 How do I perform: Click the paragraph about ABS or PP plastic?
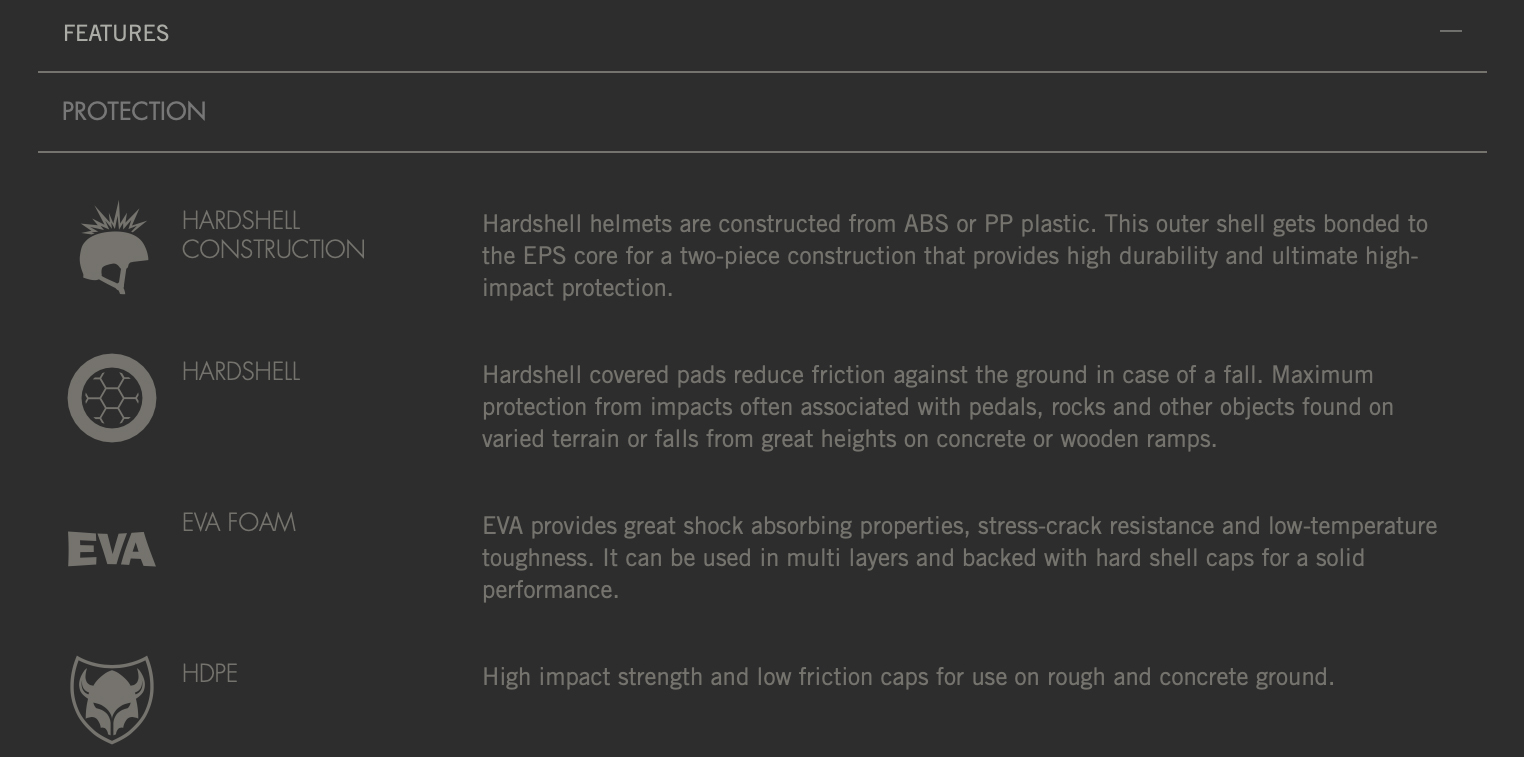tap(955, 256)
